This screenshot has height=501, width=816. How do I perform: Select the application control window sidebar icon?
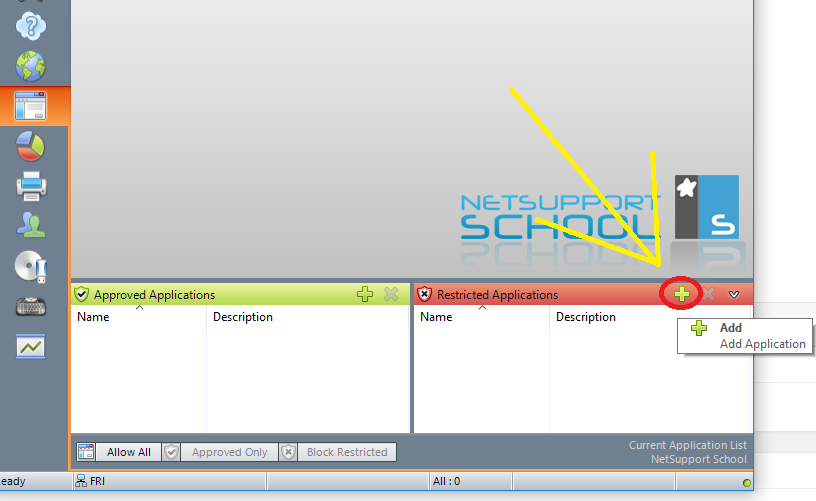coord(31,106)
